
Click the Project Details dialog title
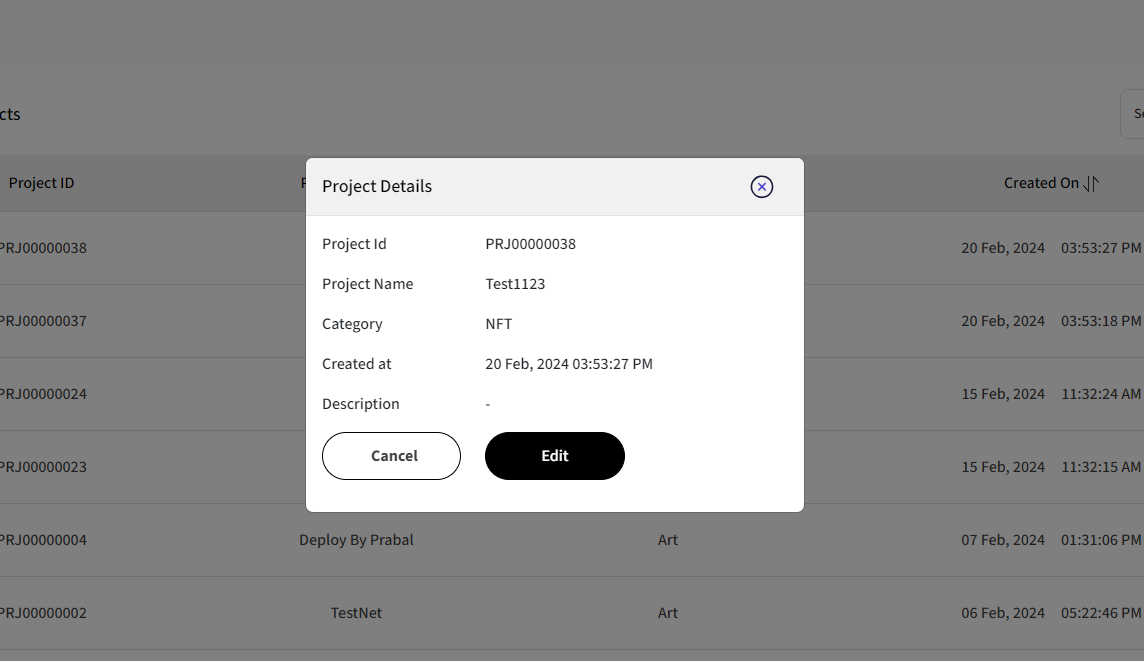pos(377,187)
